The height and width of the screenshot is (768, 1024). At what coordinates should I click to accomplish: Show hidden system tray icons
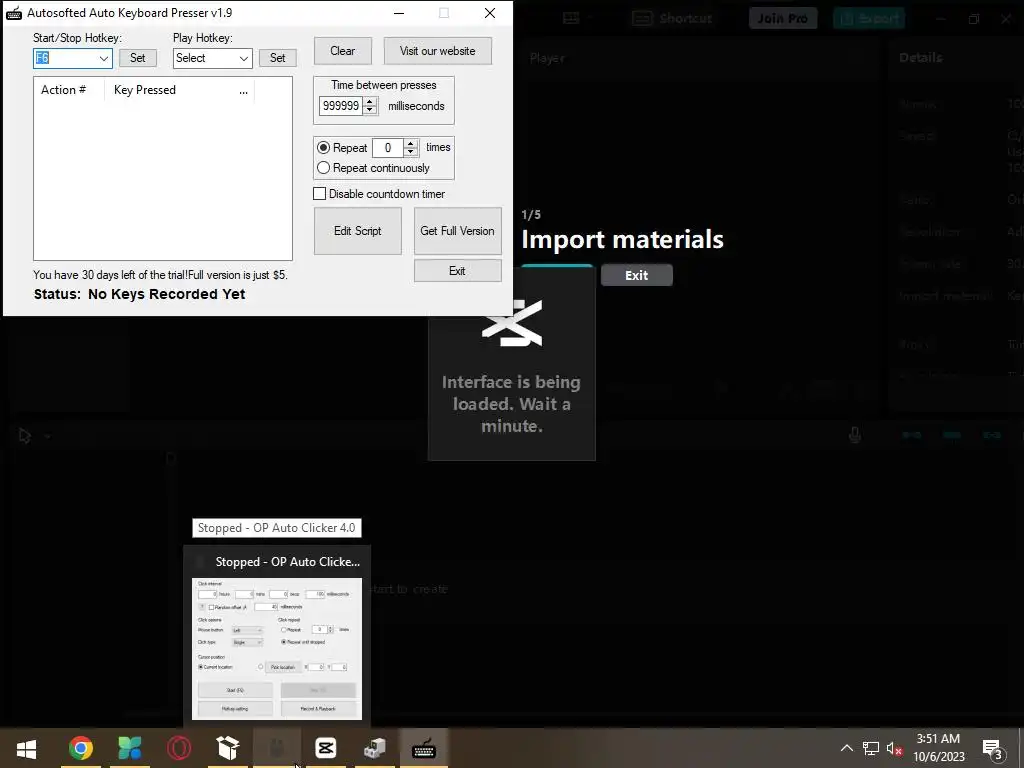(846, 748)
